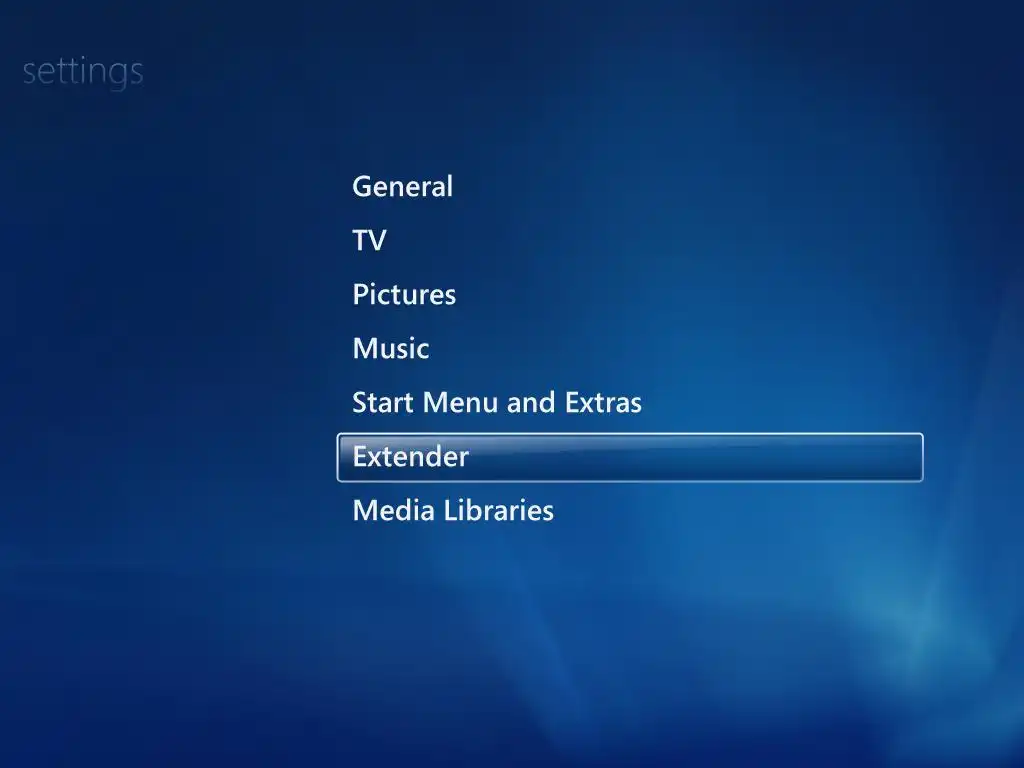
Task: Go to Pictures settings
Action: pos(404,295)
